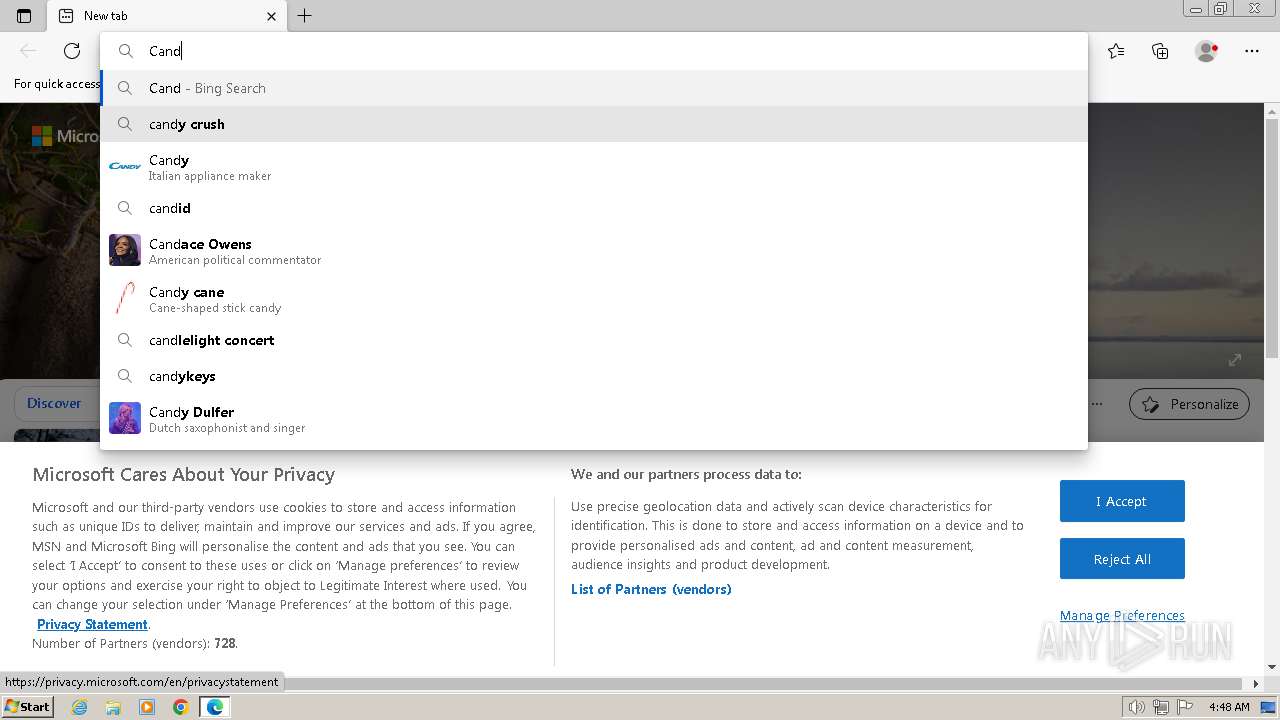This screenshot has width=1280, height=720.
Task: Click the candy cane icon
Action: (x=125, y=298)
